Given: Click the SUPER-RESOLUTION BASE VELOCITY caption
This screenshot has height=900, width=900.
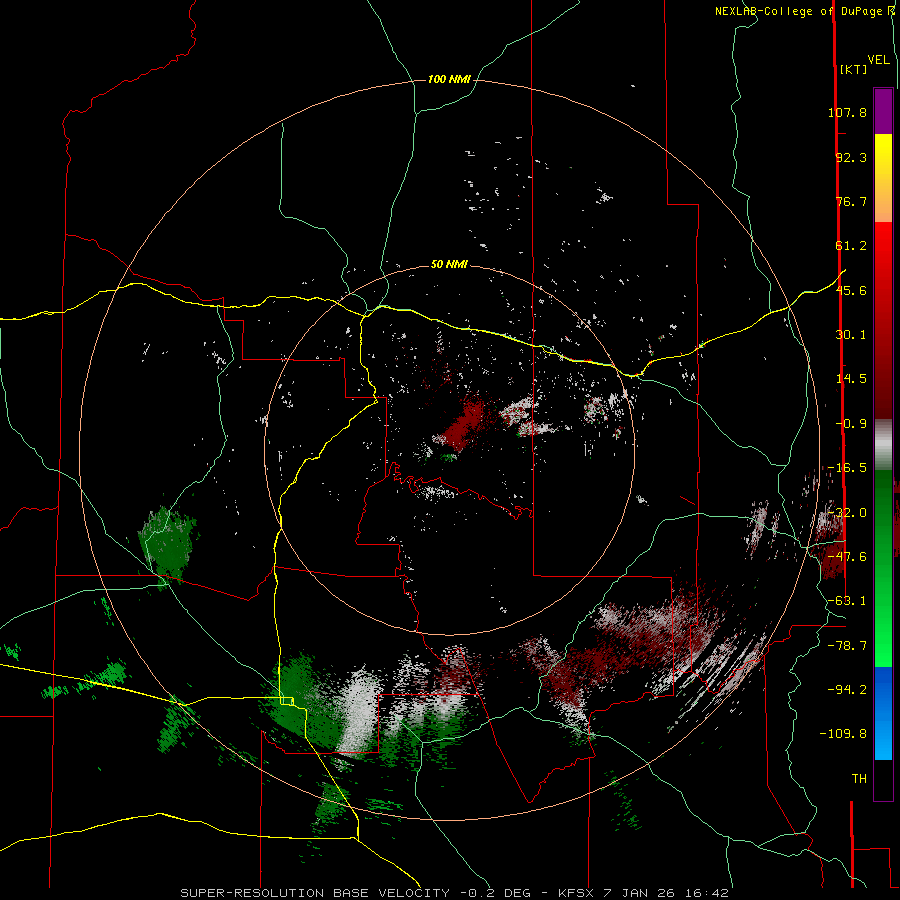Looking at the screenshot, I should (x=315, y=893).
